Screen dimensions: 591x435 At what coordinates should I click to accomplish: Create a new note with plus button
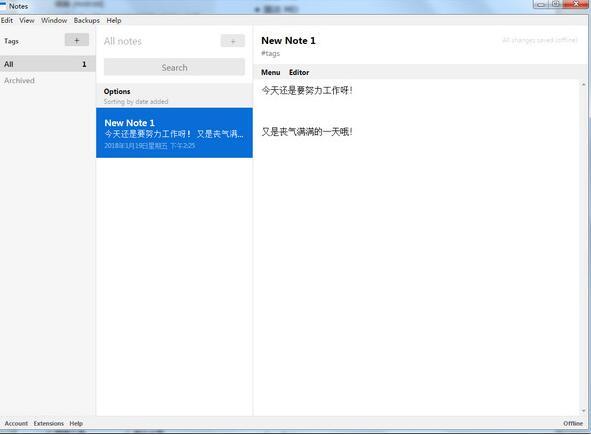point(233,41)
